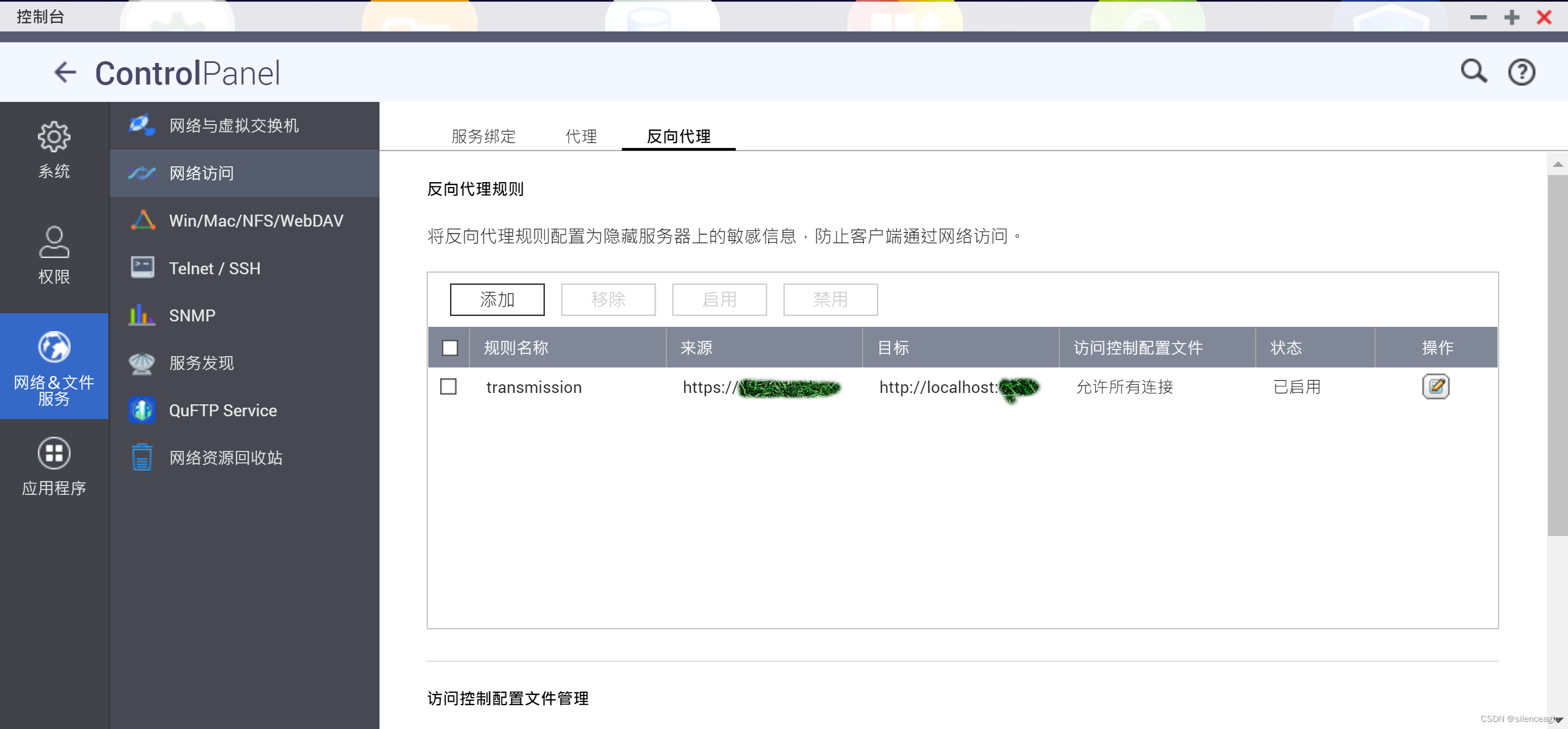Open help via the question mark icon
Viewport: 1568px width, 729px height.
point(1521,71)
